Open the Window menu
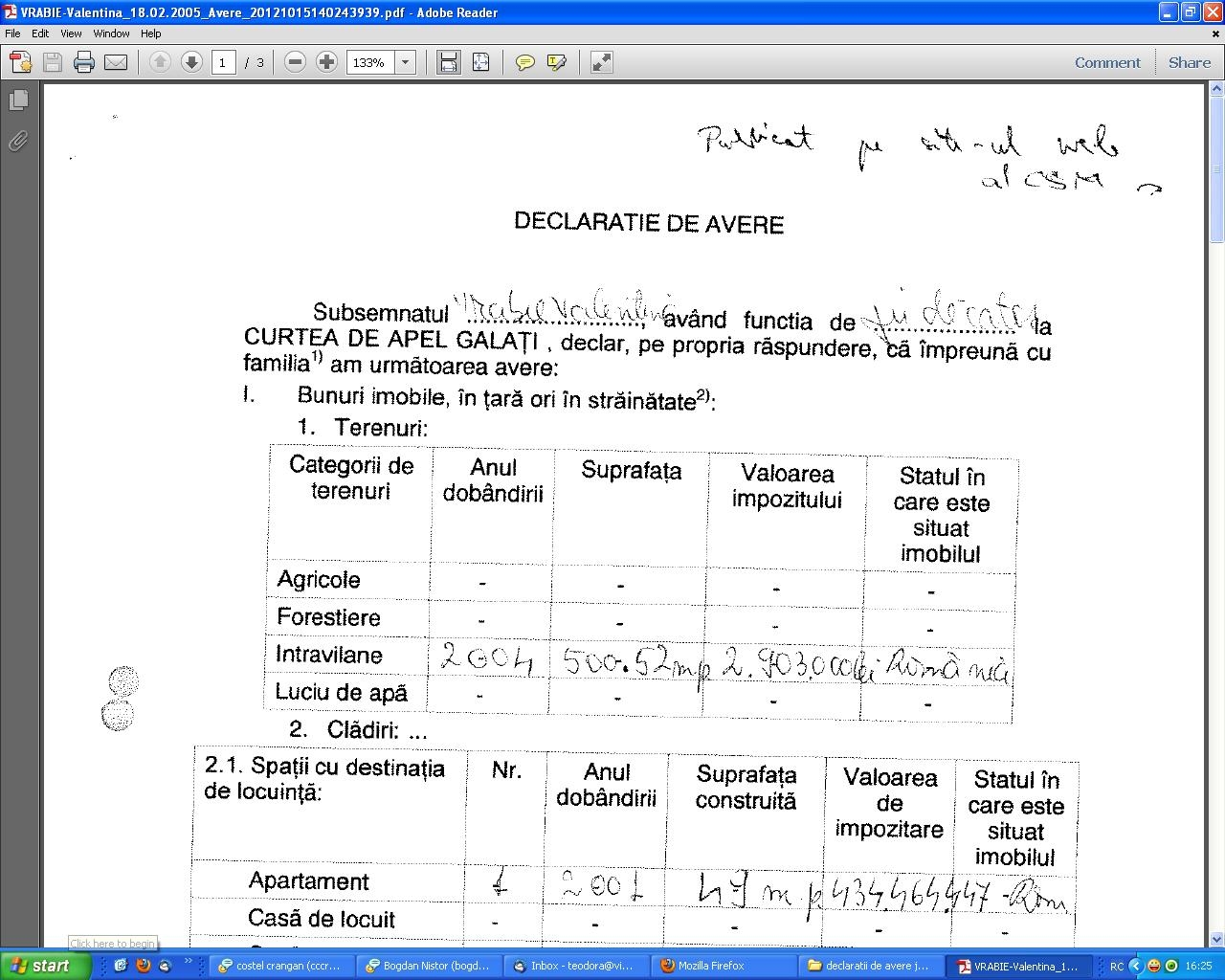 click(x=111, y=33)
